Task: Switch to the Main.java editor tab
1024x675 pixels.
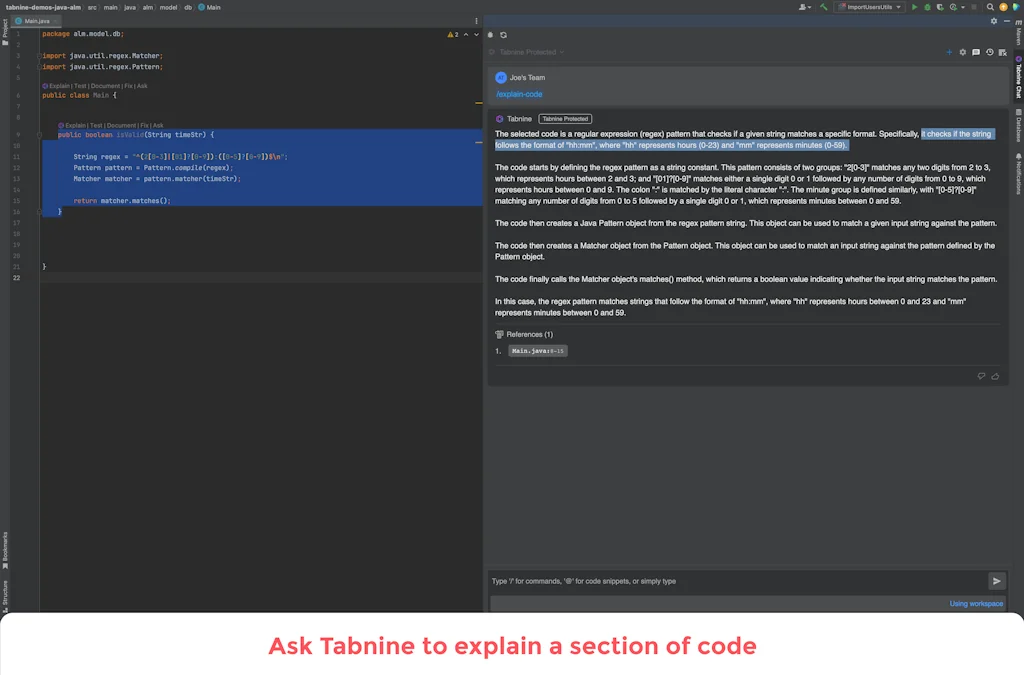Action: click(36, 19)
